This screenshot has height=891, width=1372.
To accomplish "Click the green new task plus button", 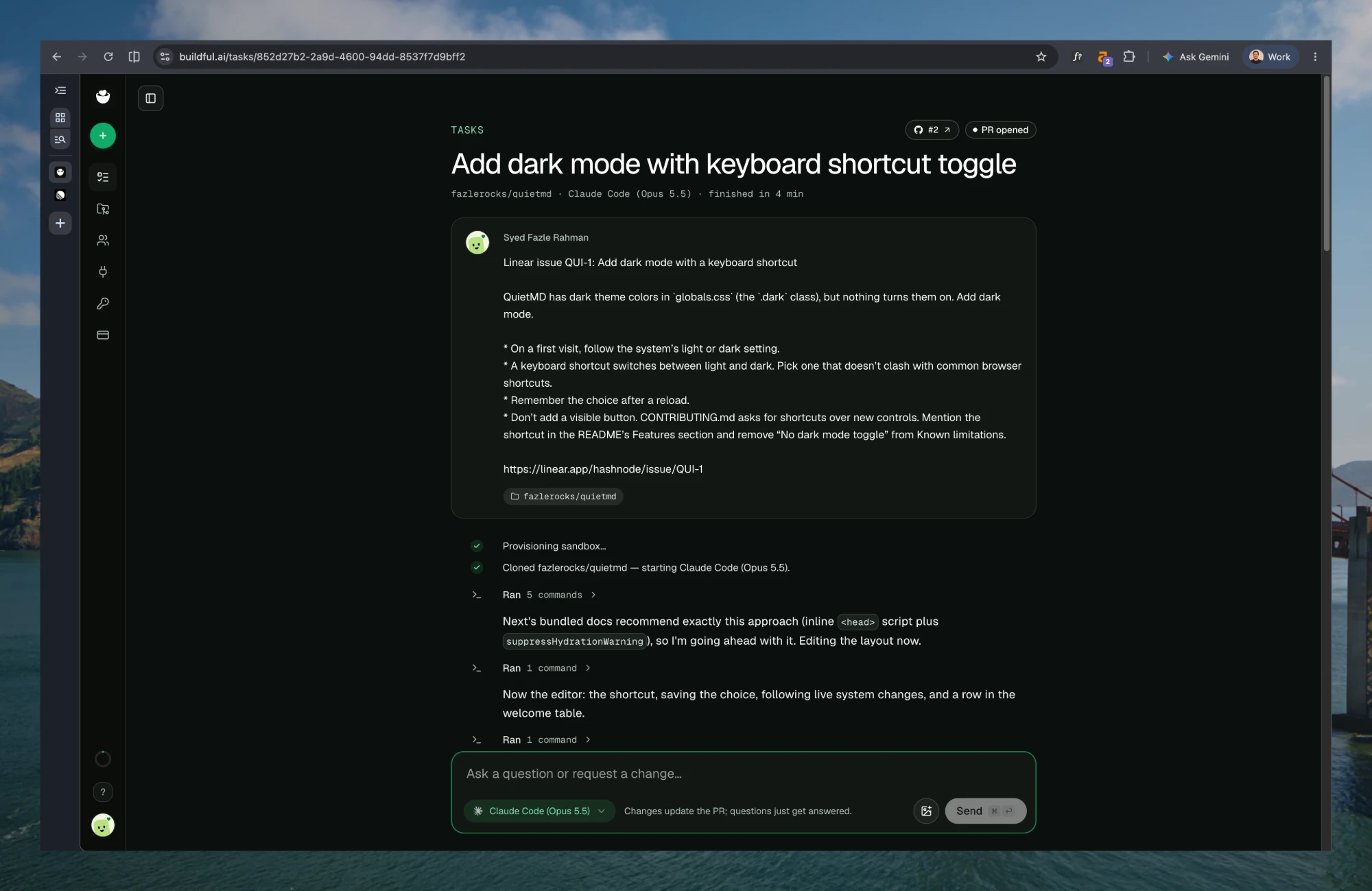I will 103,136.
